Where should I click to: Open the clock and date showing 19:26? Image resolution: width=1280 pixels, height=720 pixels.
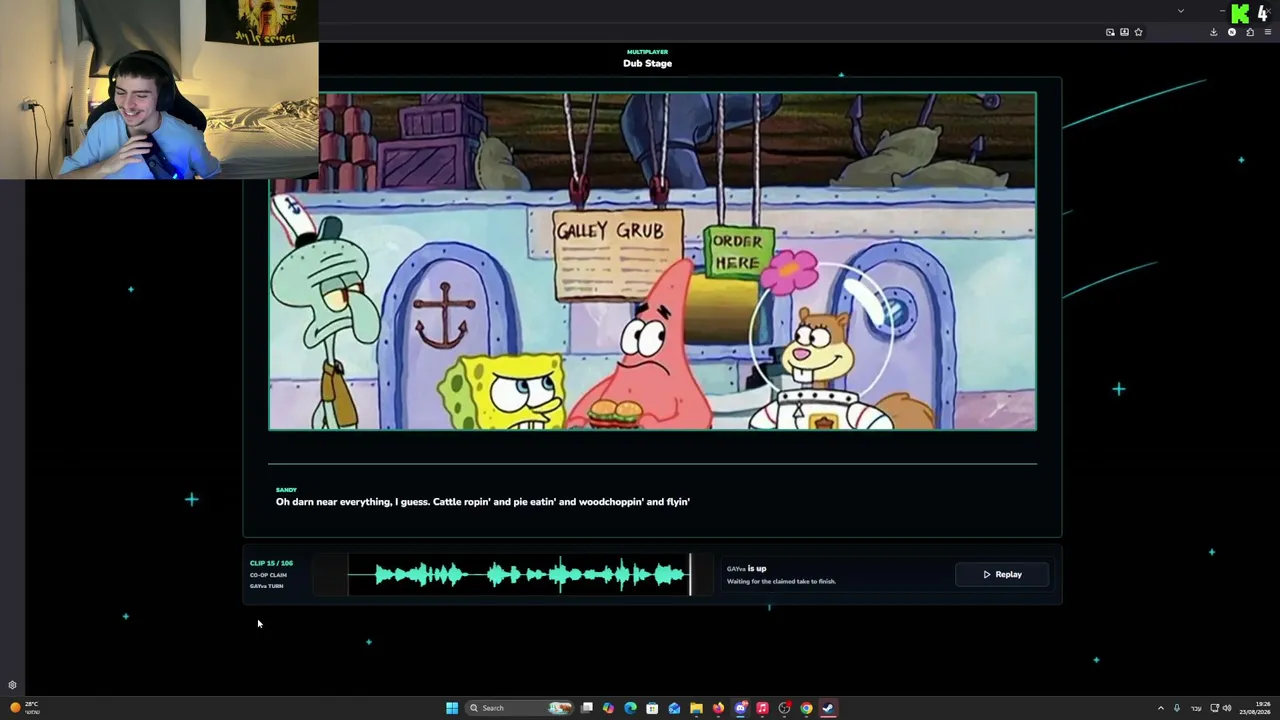click(x=1255, y=708)
